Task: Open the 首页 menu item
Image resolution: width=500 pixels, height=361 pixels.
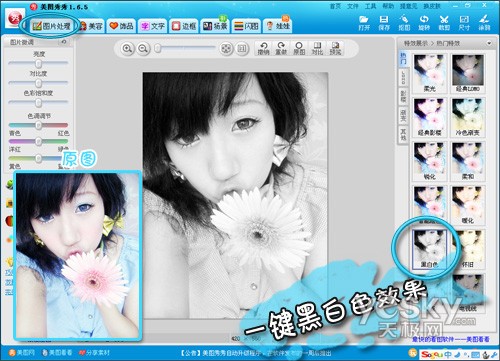Action: point(335,6)
